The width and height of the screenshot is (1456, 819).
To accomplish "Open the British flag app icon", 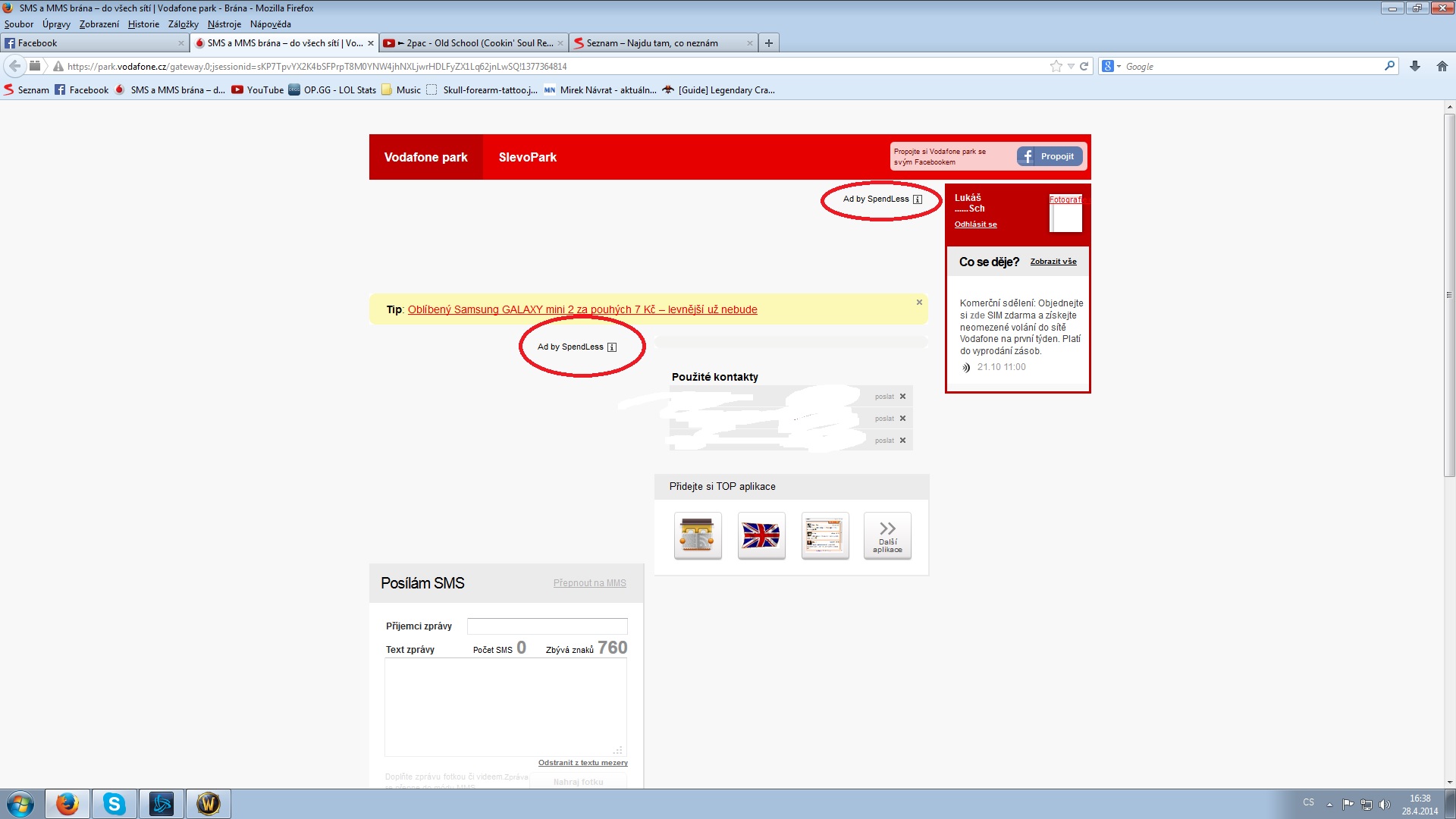I will [x=761, y=535].
